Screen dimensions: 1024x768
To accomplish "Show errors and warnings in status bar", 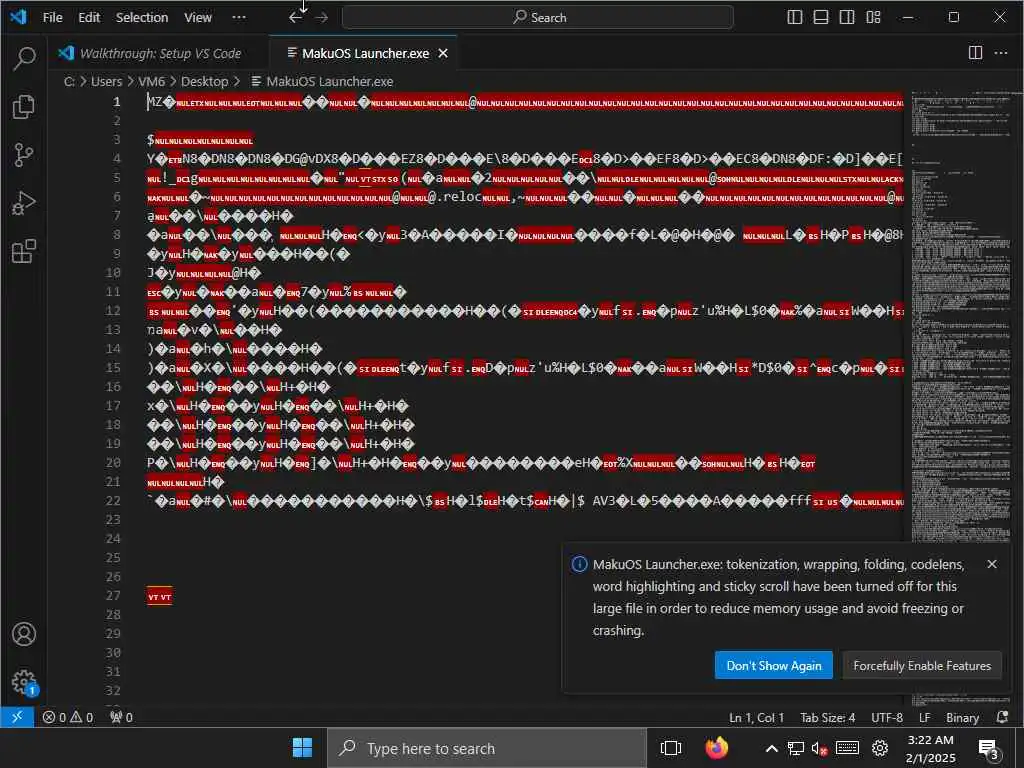I will (68, 717).
